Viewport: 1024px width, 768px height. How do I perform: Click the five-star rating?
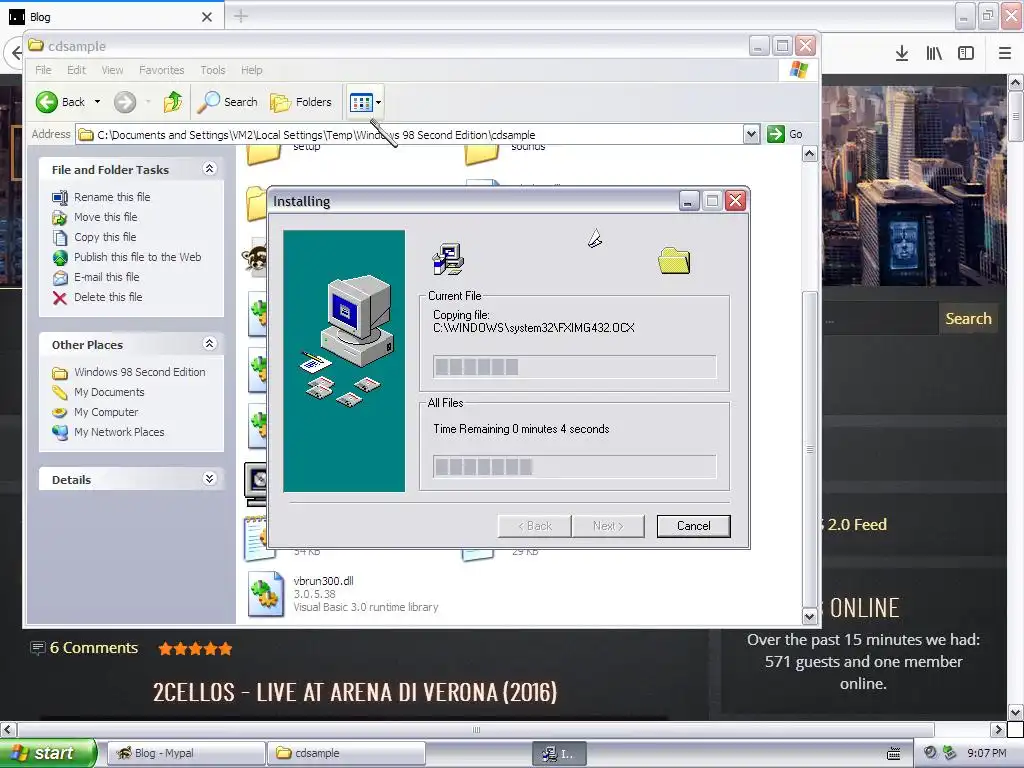click(195, 648)
